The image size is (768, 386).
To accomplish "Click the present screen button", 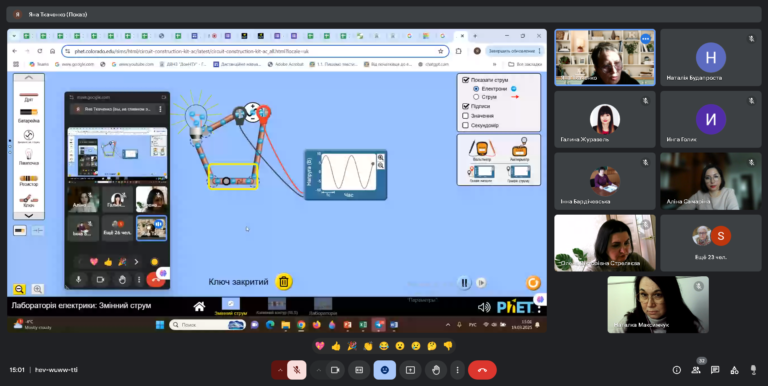I will [410, 370].
